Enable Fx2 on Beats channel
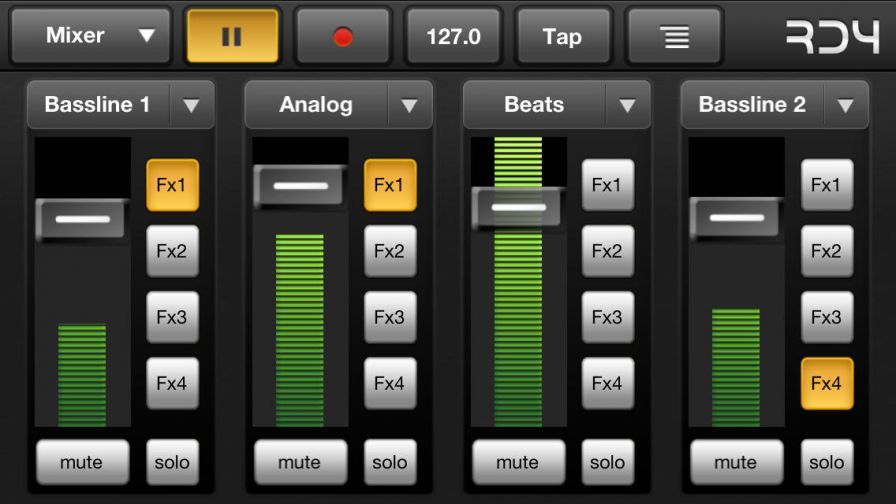 tap(608, 251)
